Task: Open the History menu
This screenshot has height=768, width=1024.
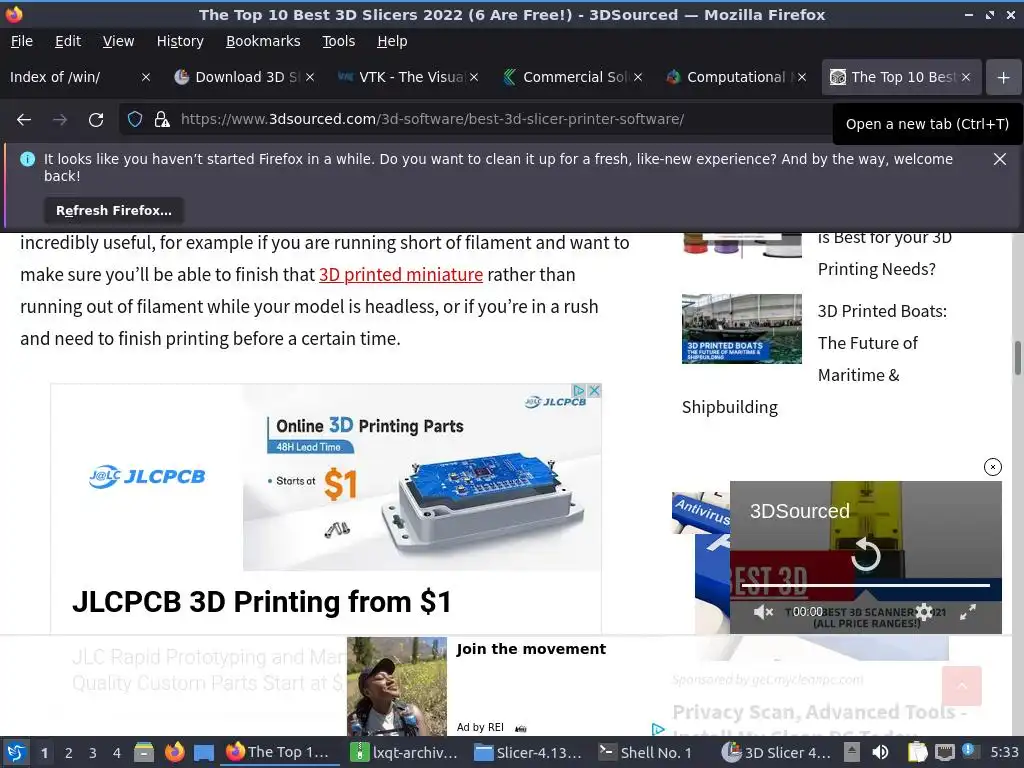Action: pos(180,41)
